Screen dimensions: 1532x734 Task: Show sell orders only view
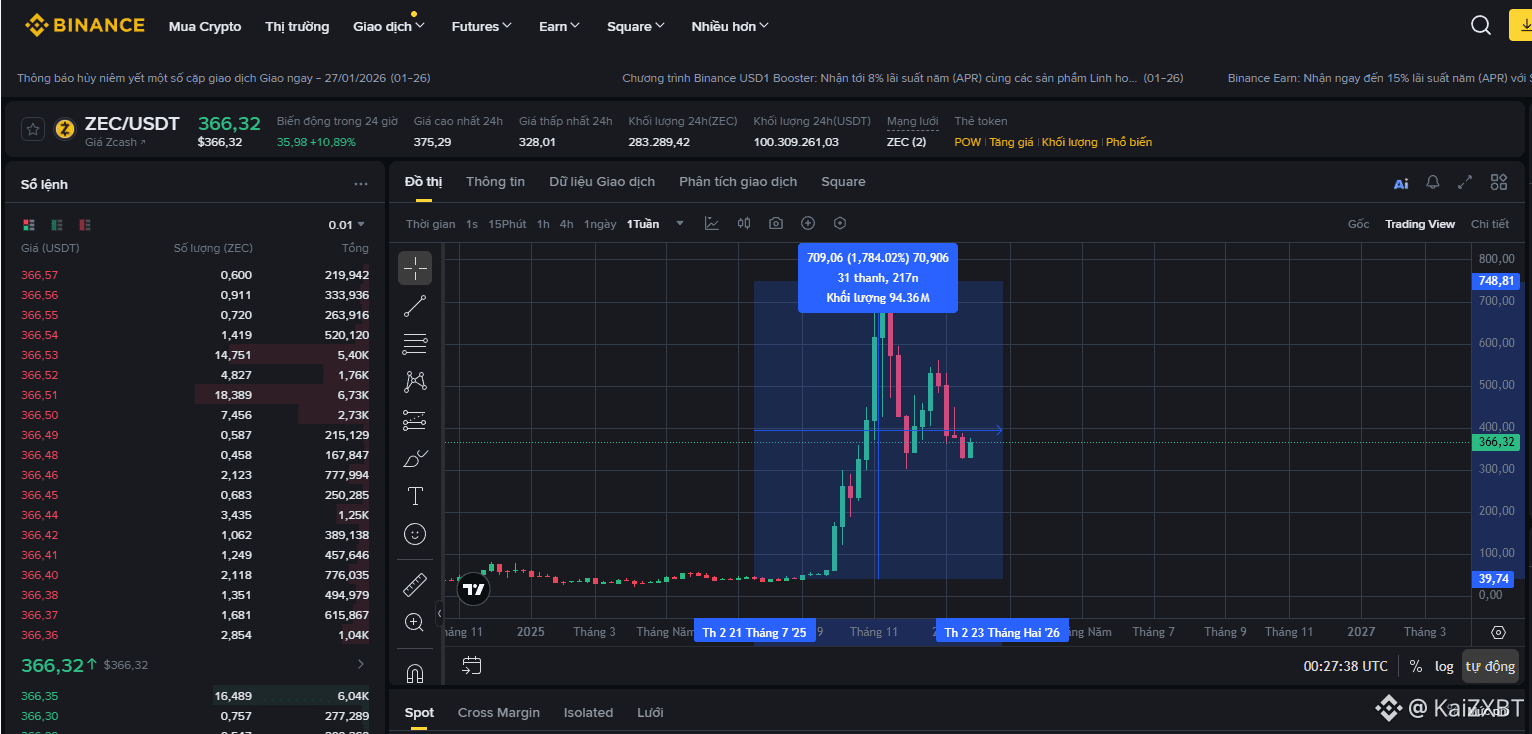coord(85,225)
